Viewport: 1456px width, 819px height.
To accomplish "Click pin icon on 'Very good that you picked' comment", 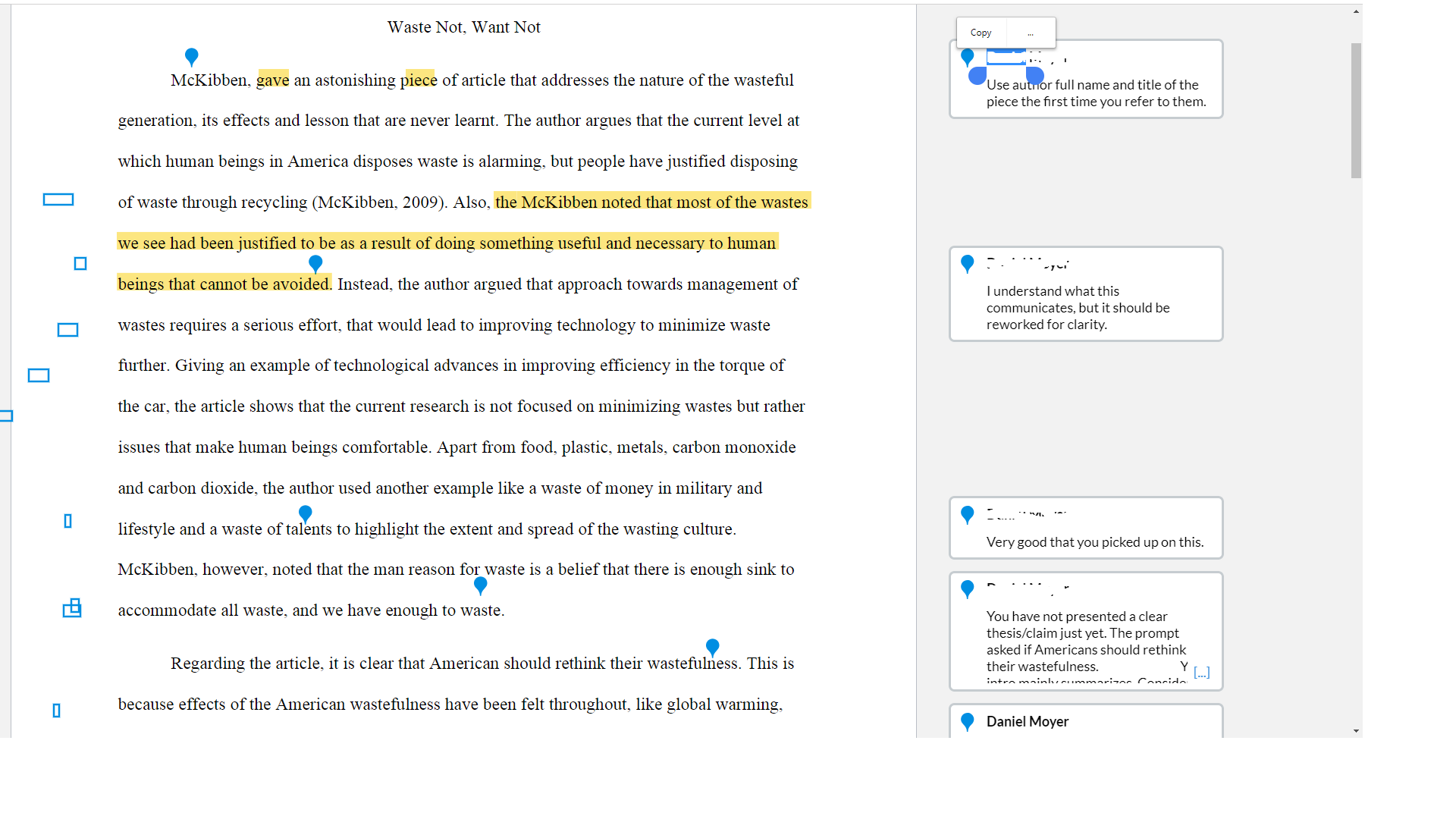I will pyautogui.click(x=967, y=515).
